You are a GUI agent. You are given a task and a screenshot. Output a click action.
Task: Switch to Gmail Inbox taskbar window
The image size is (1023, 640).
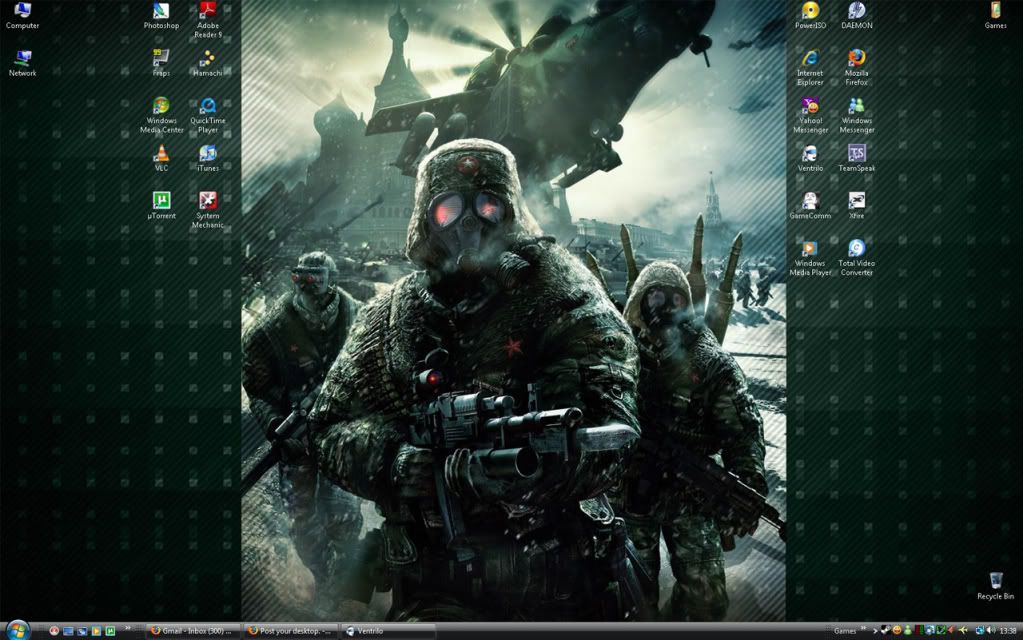(190, 631)
